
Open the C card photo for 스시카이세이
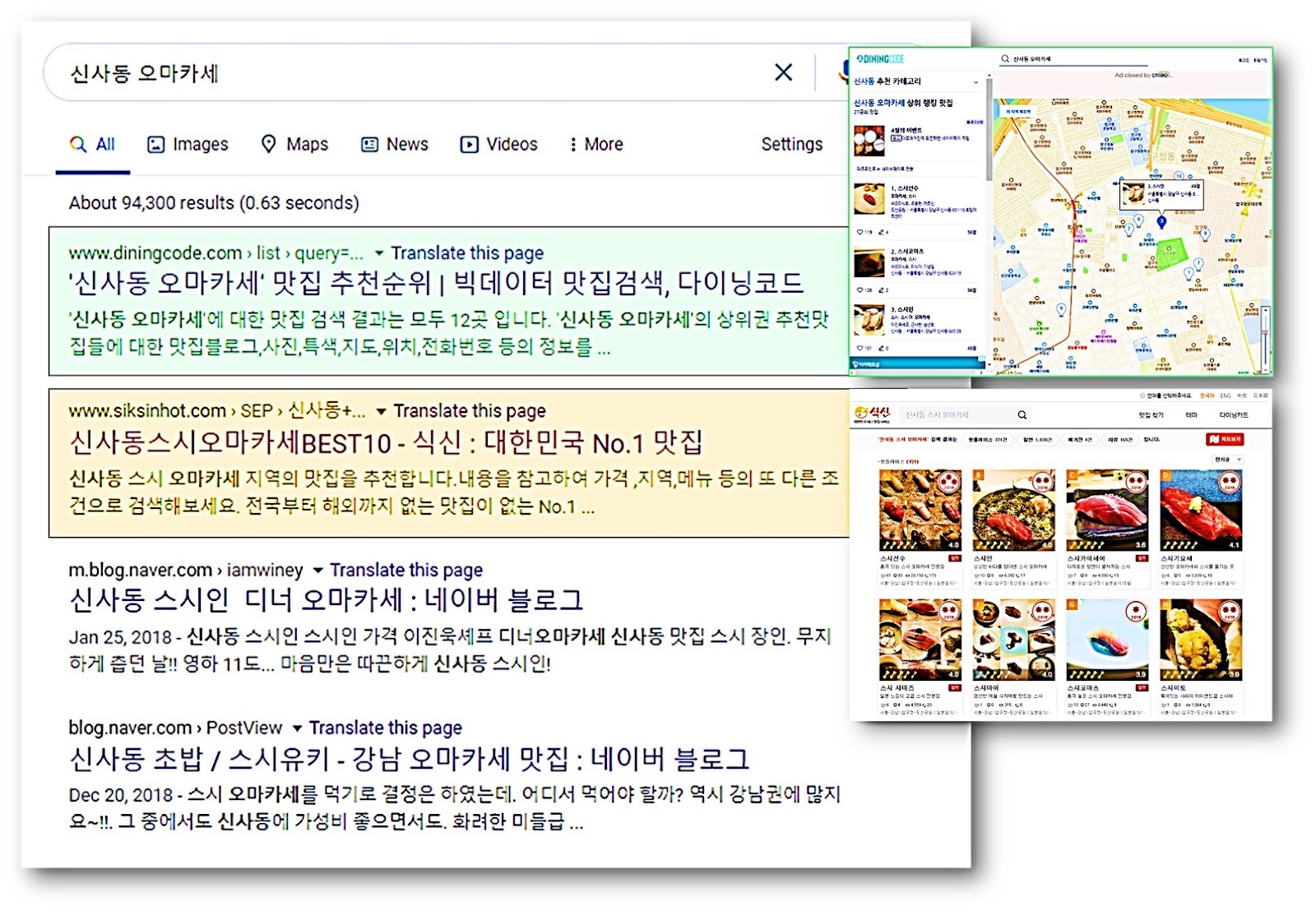[x=1108, y=511]
